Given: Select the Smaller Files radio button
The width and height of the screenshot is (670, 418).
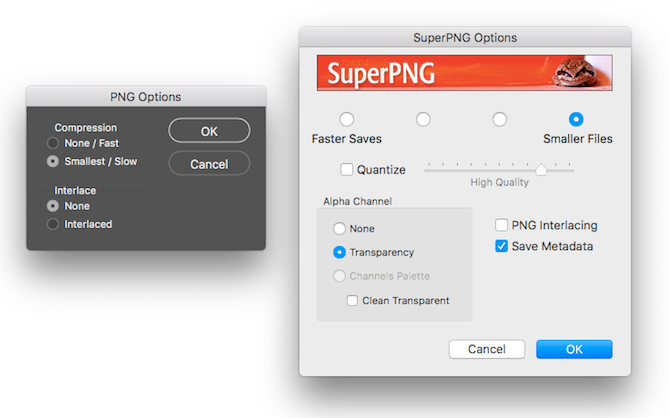Looking at the screenshot, I should coord(576,119).
